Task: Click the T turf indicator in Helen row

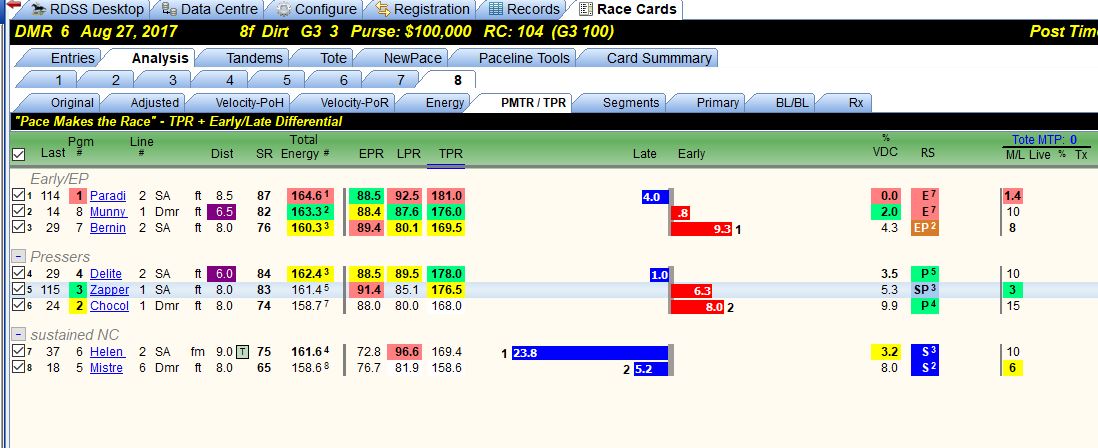Action: coord(242,352)
